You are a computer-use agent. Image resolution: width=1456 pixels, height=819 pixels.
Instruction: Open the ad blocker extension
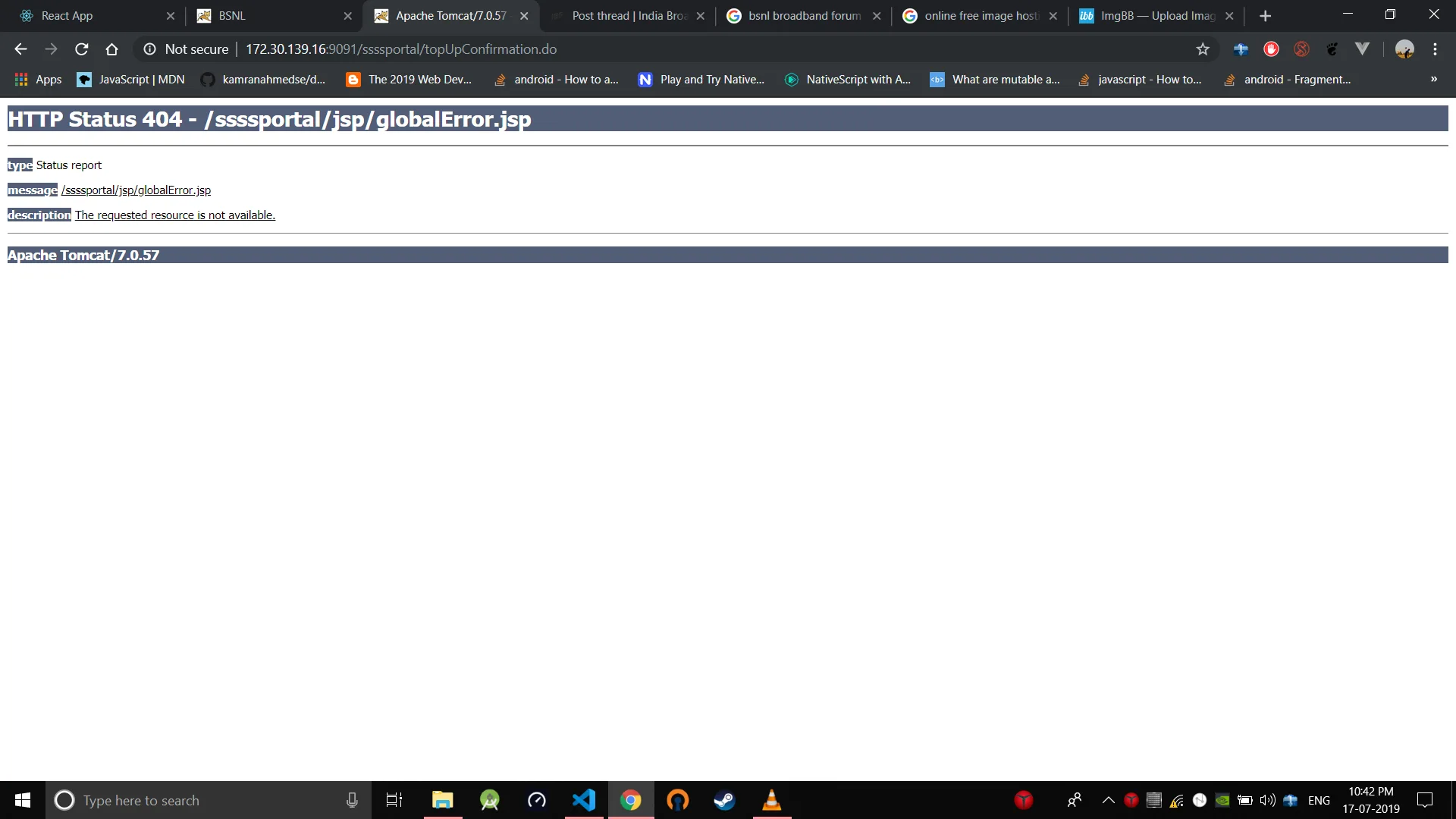coord(1272,49)
